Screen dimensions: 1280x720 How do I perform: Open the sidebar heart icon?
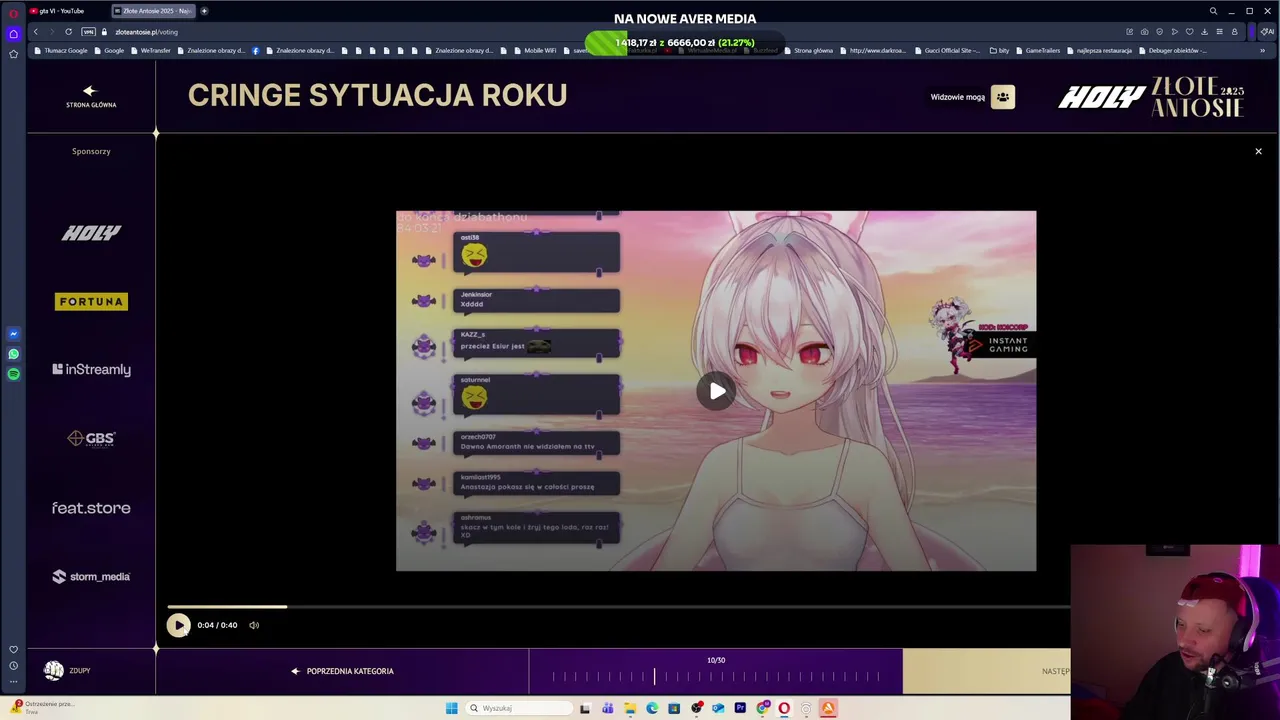click(13, 650)
